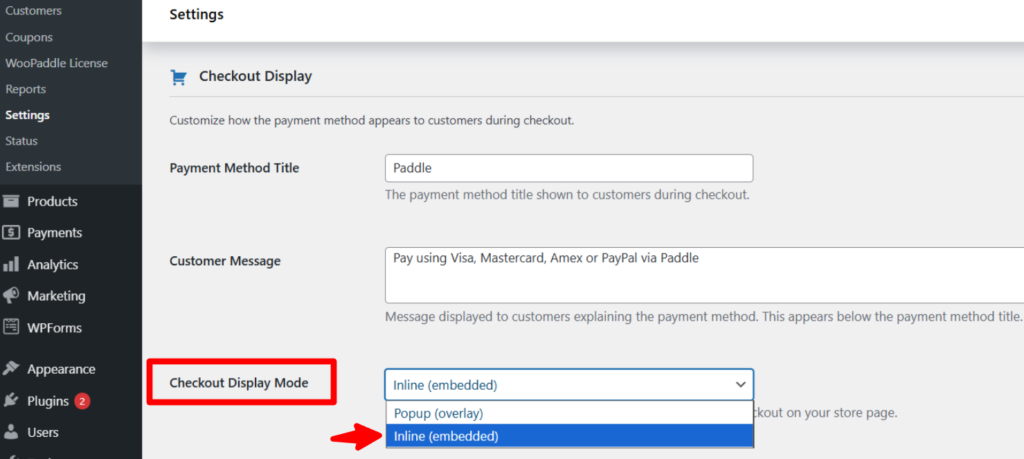Open the Checkout Display Mode dropdown

coord(569,385)
